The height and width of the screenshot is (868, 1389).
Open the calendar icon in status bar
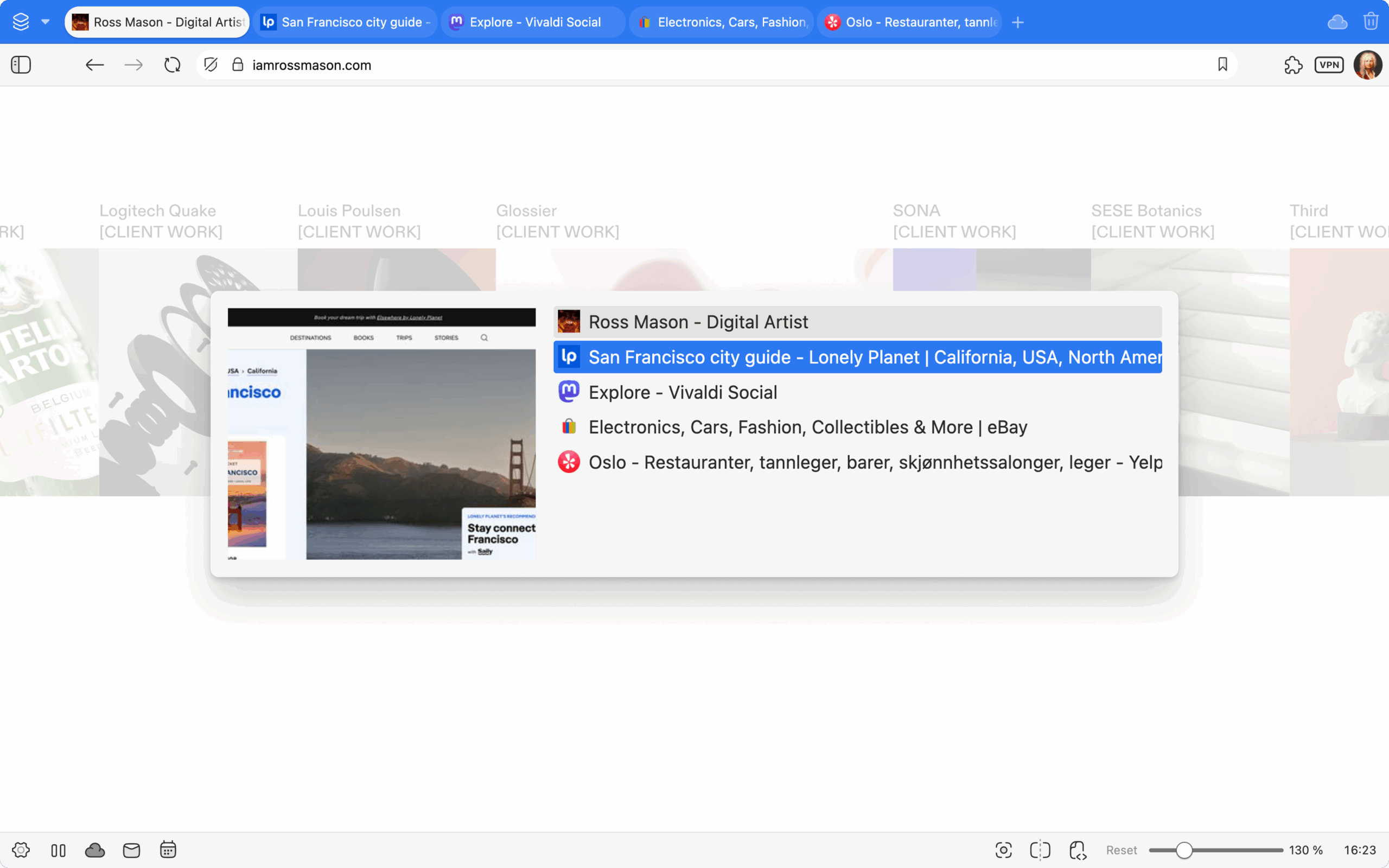coord(168,850)
